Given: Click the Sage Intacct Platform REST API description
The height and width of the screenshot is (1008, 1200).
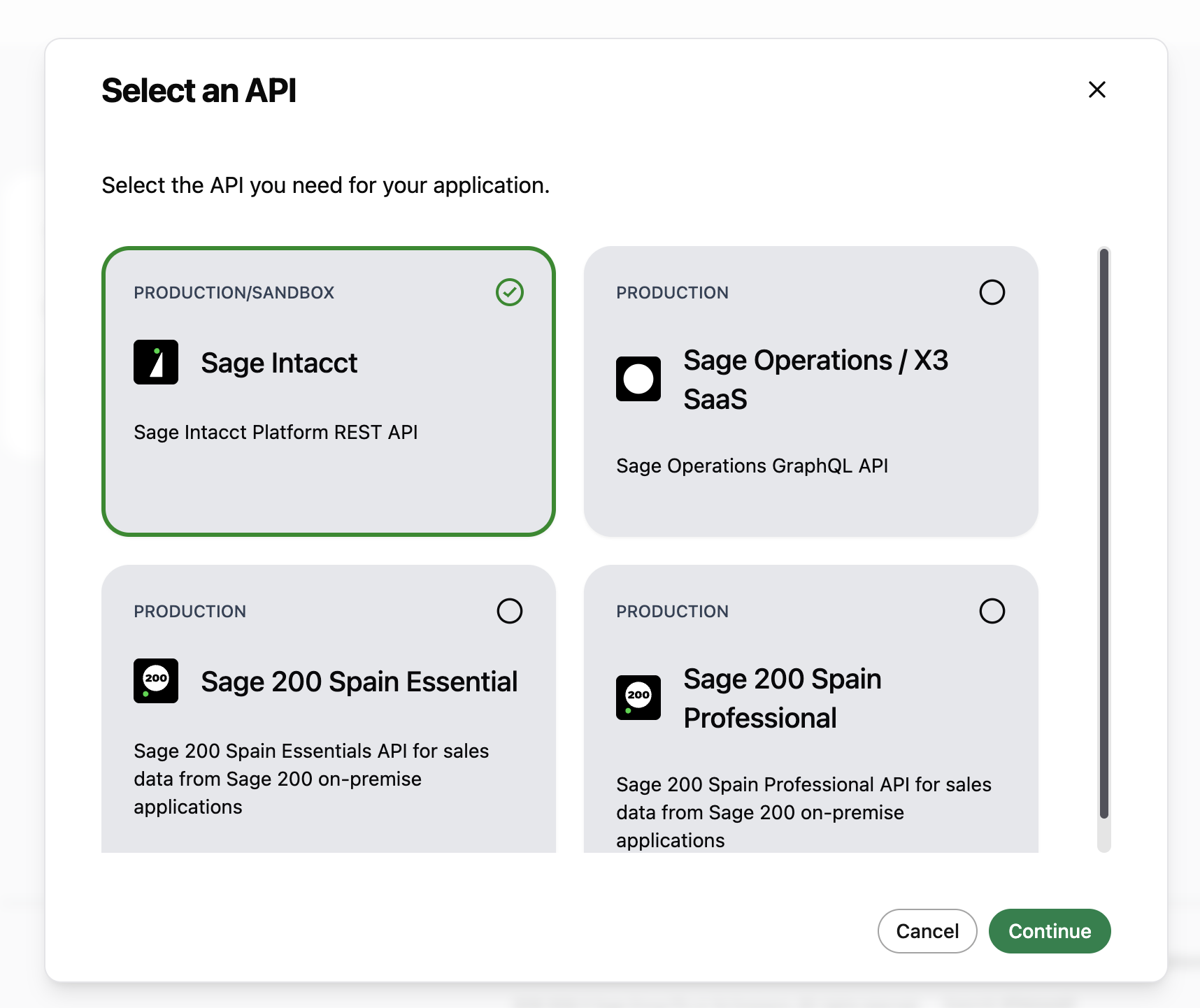Looking at the screenshot, I should click(276, 432).
